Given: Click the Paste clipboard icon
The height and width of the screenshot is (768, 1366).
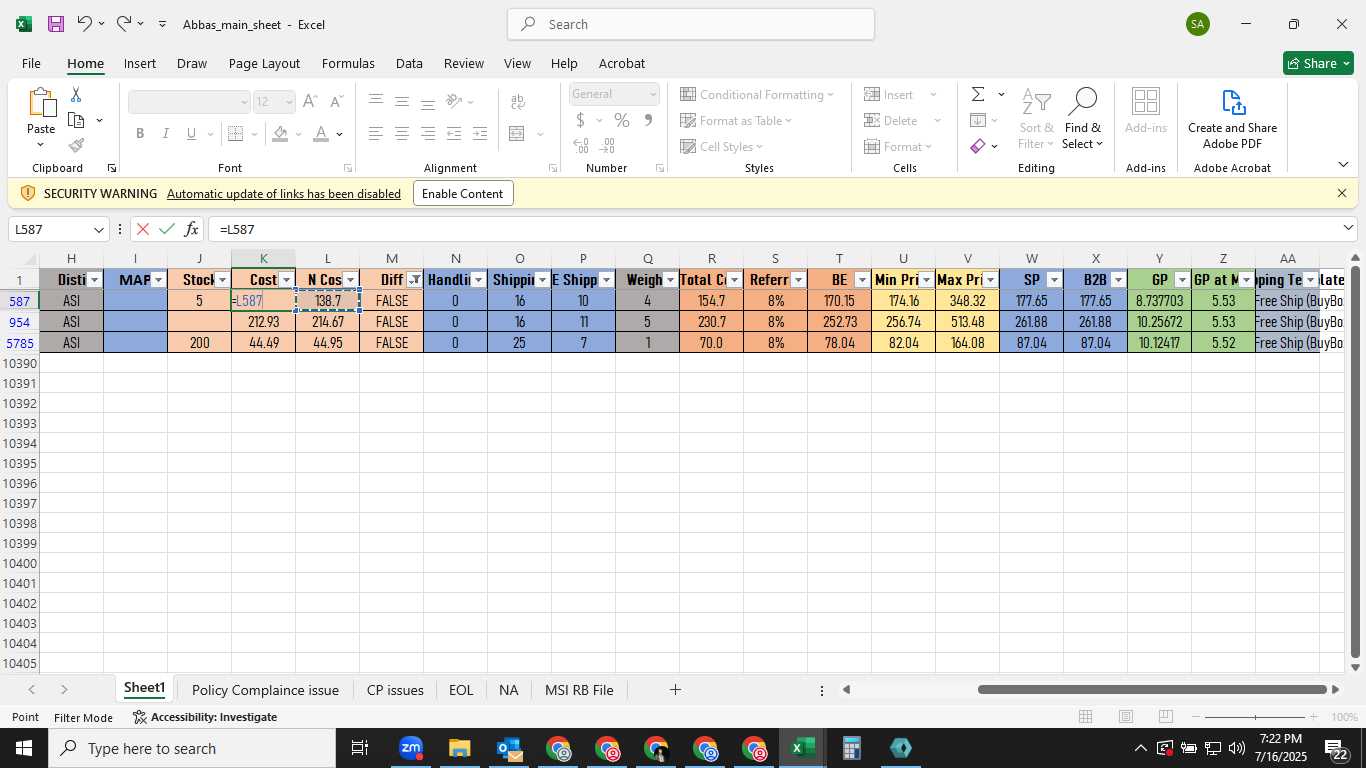Looking at the screenshot, I should [x=41, y=103].
